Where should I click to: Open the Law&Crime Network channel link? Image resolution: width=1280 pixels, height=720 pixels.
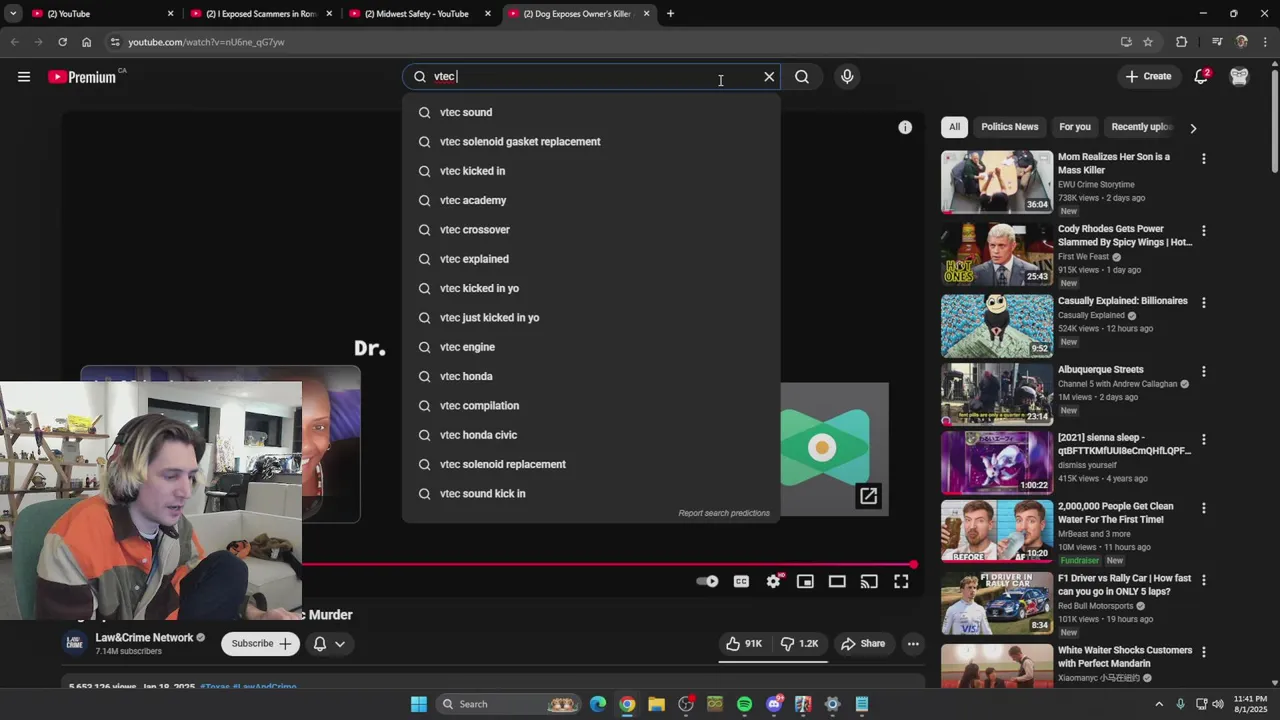(x=144, y=638)
